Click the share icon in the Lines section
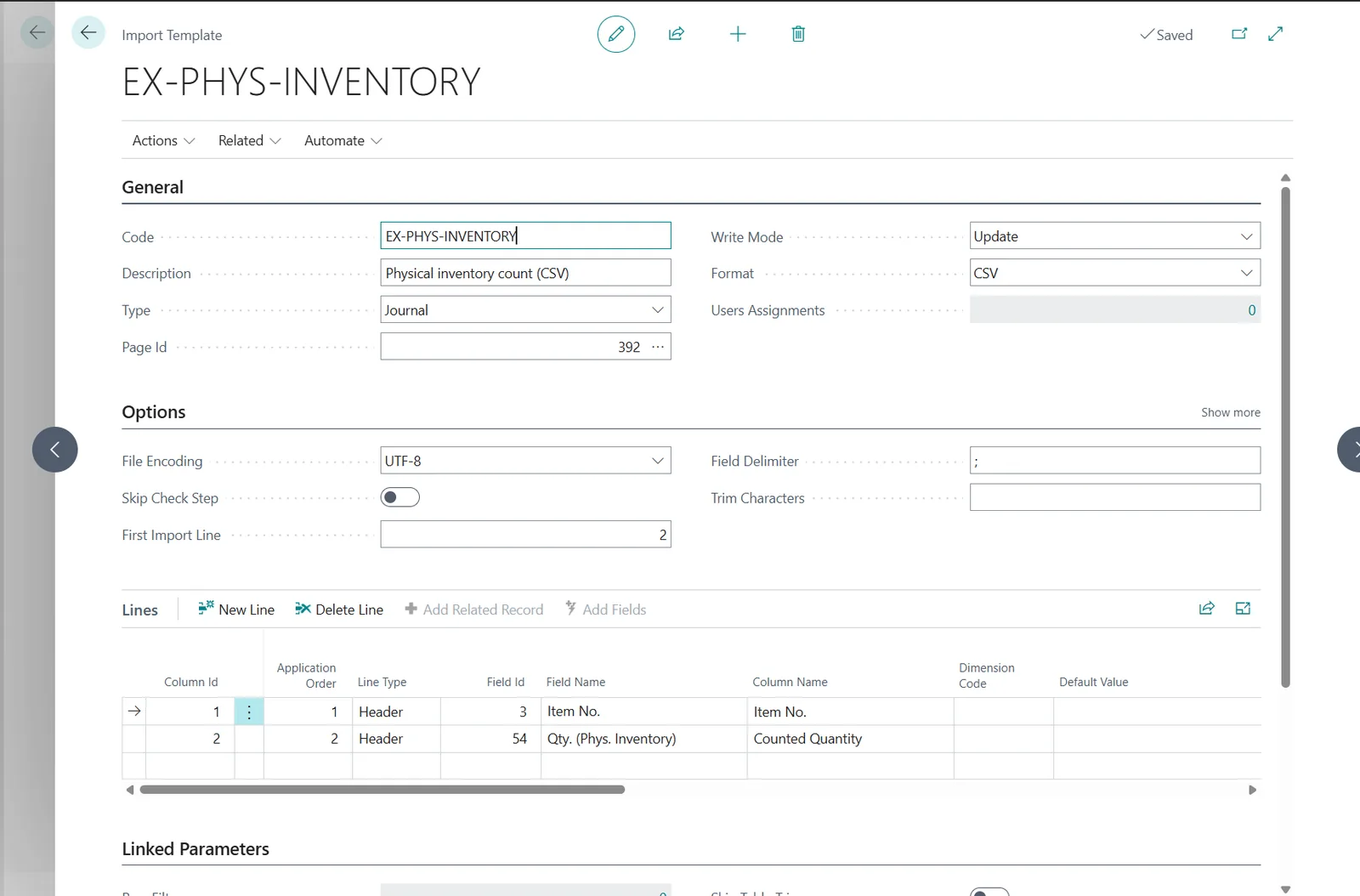The width and height of the screenshot is (1360, 896). tap(1207, 609)
